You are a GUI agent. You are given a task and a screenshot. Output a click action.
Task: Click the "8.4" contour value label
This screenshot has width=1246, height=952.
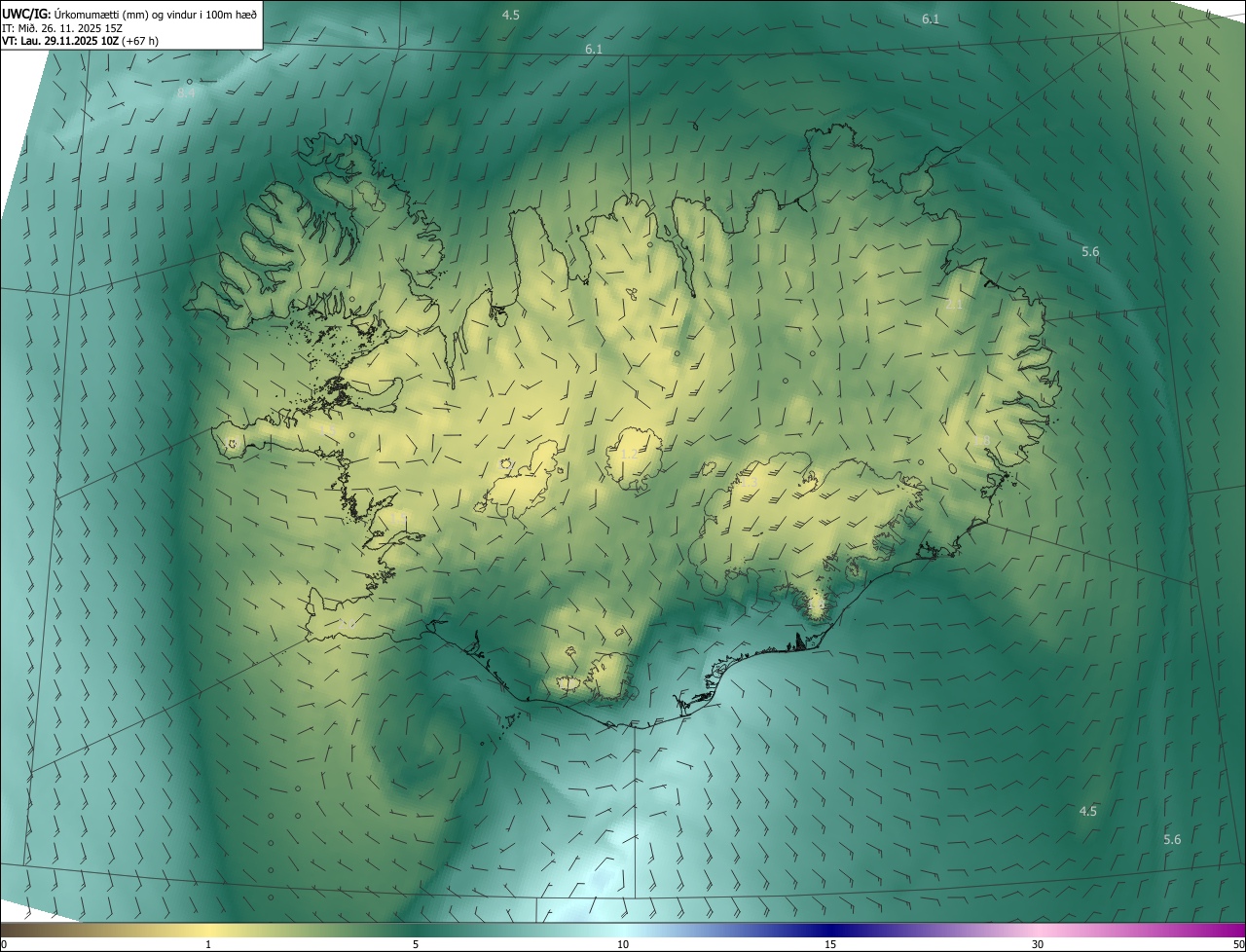coord(186,92)
